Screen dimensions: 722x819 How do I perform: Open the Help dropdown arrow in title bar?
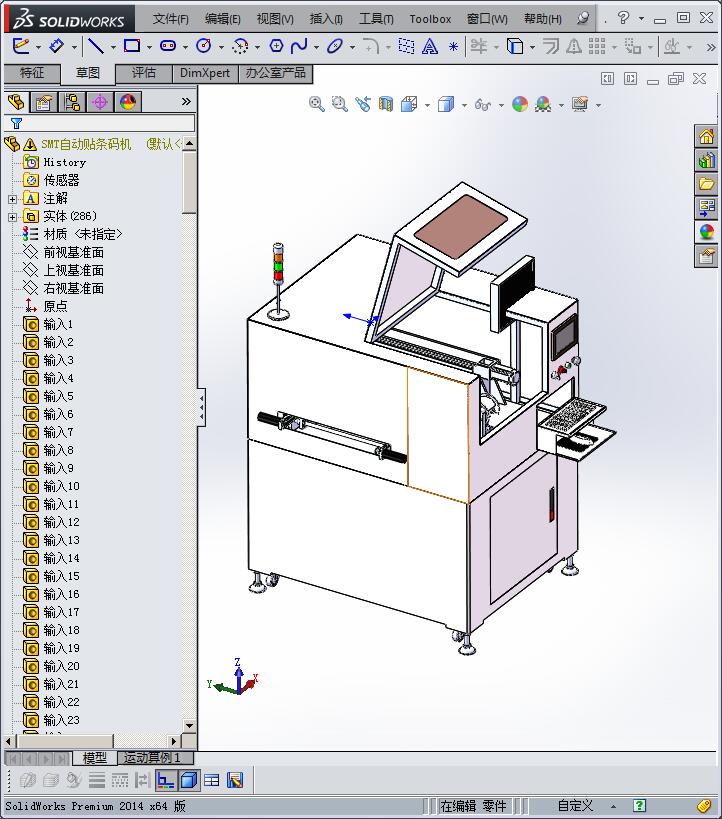(x=641, y=18)
